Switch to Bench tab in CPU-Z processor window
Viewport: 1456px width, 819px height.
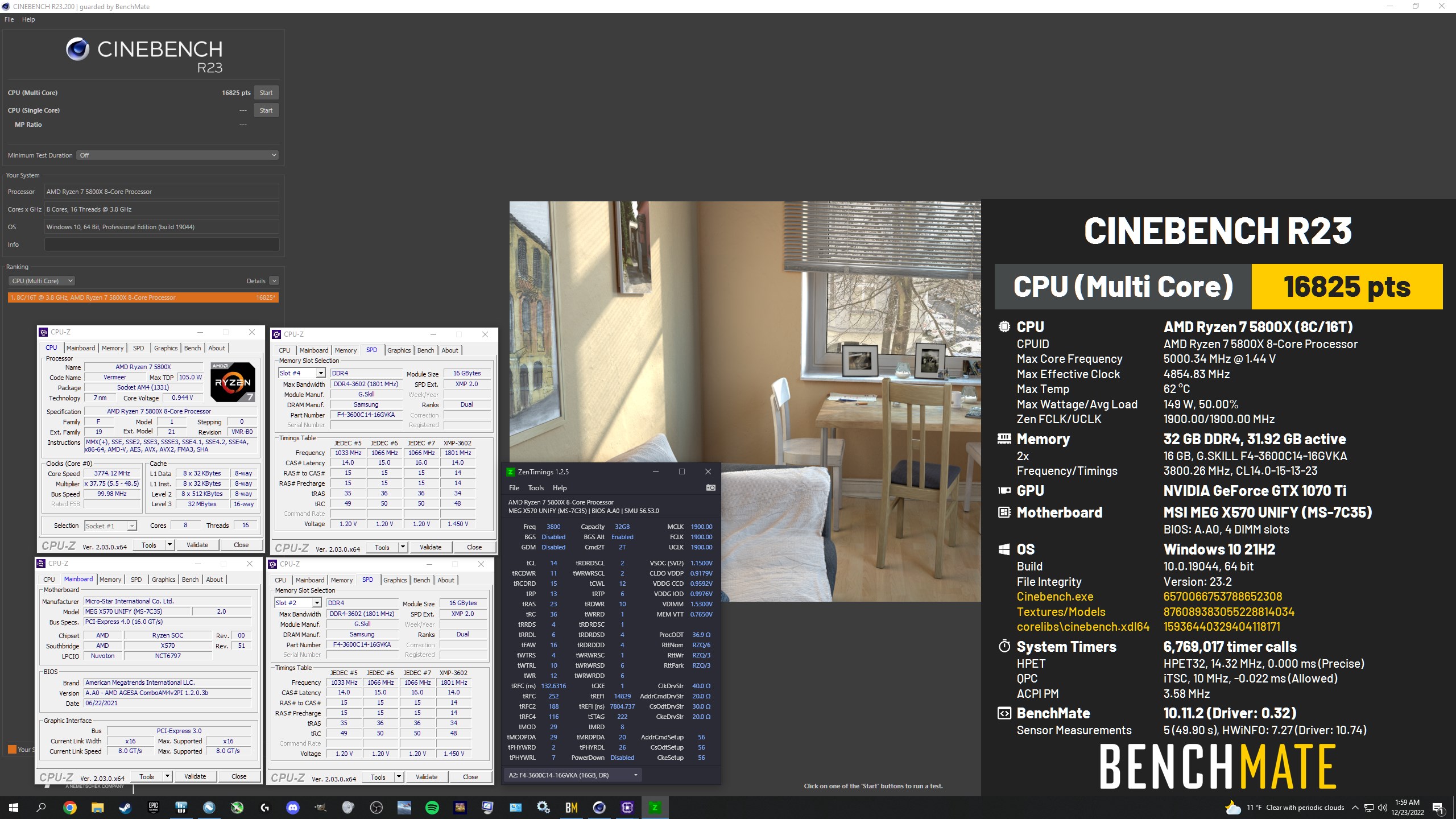coord(192,348)
